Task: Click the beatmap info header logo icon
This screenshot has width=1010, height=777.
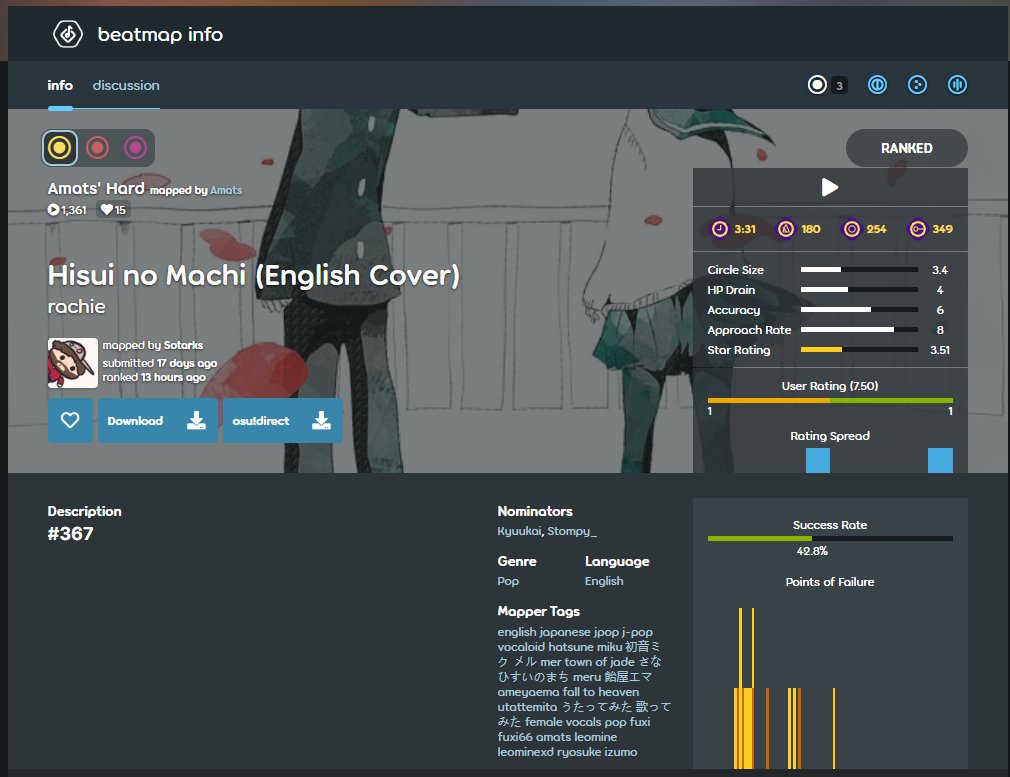Action: pos(68,34)
